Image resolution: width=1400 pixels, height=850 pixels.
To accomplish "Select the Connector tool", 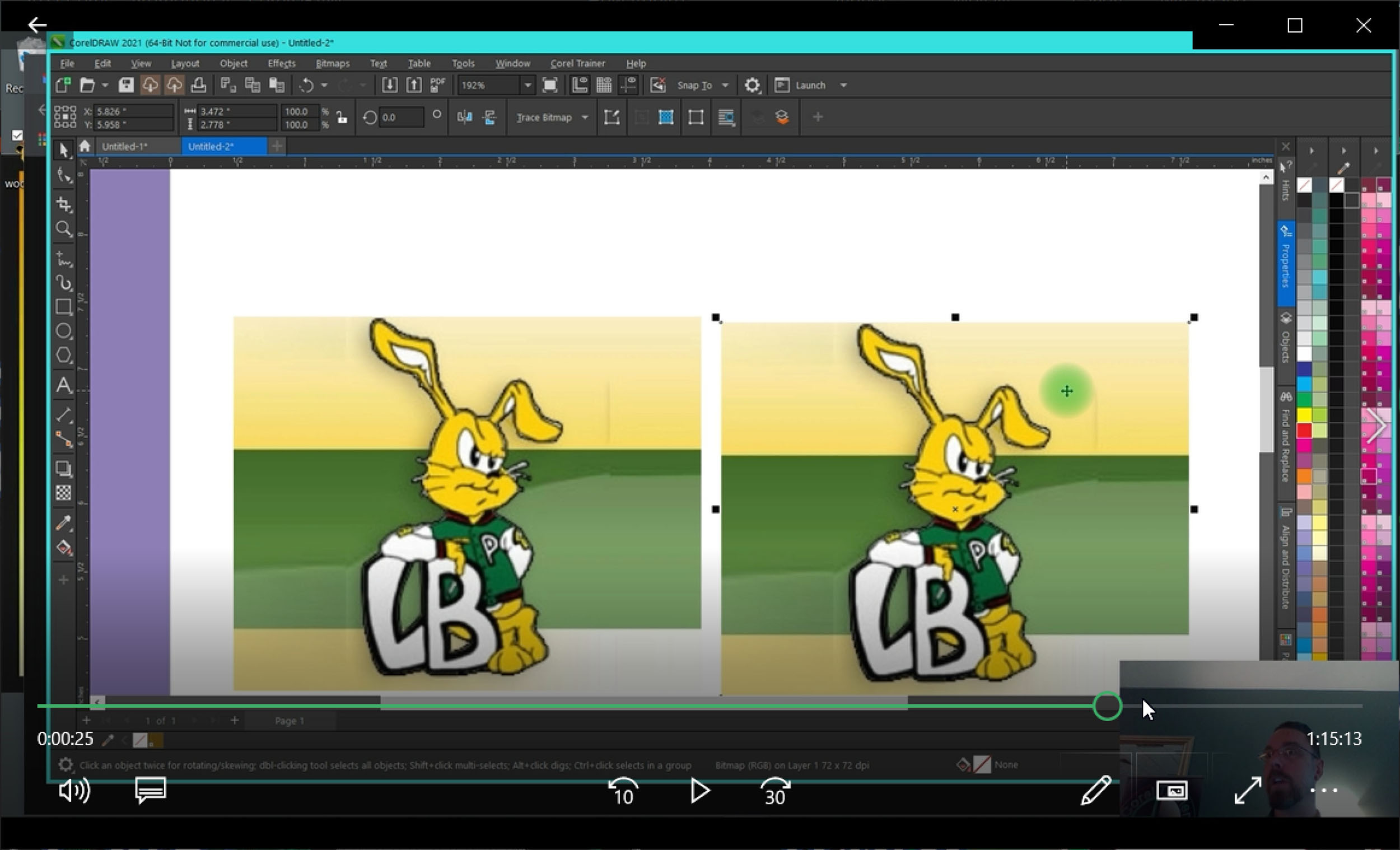I will click(x=64, y=439).
